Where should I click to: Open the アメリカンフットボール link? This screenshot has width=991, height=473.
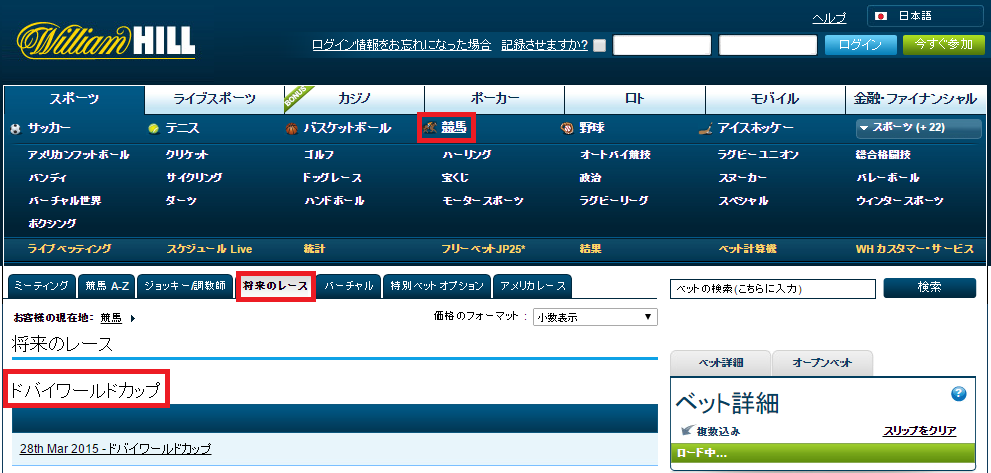79,155
